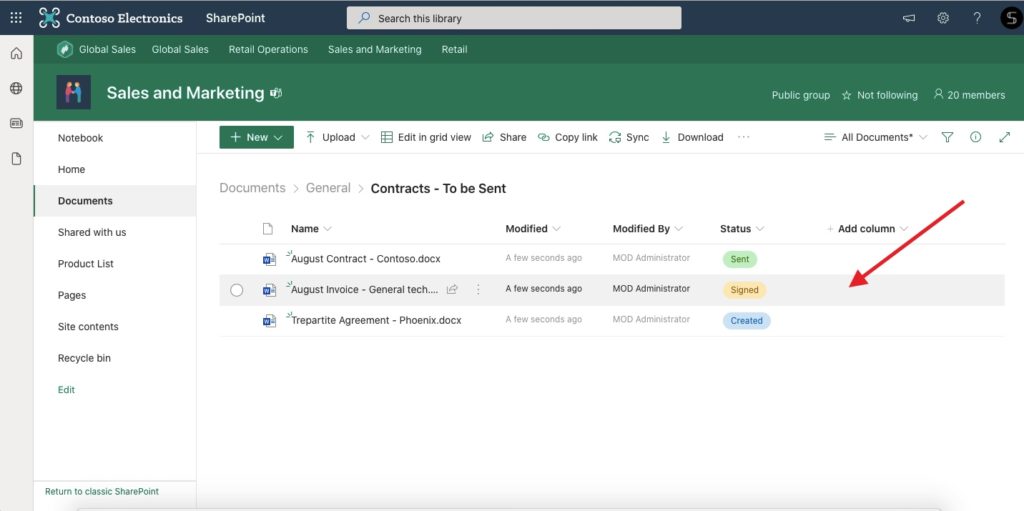The image size is (1024, 511).
Task: Go to Documents in the breadcrumb
Action: coord(252,188)
